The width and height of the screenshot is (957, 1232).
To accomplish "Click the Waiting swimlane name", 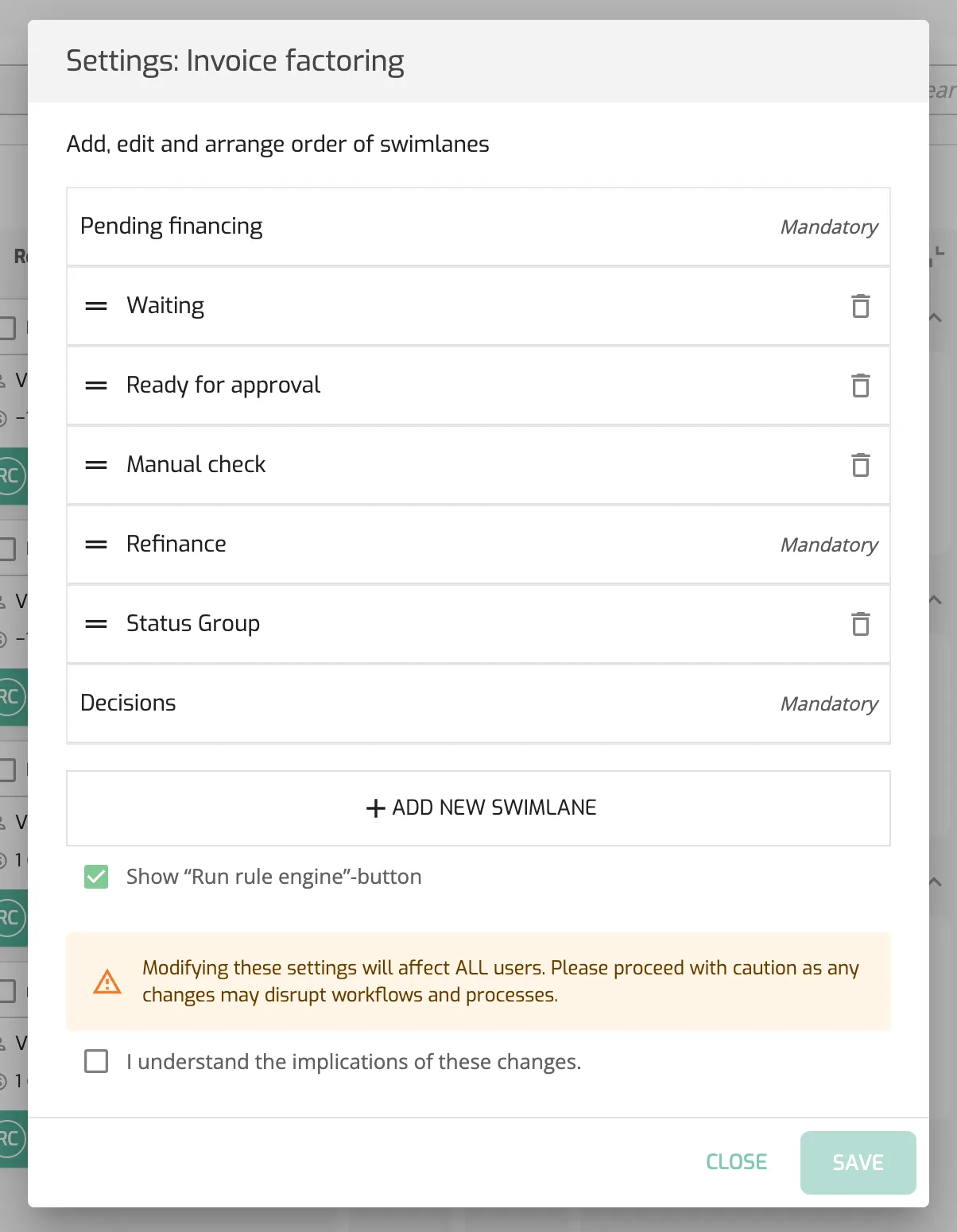I will [x=165, y=306].
